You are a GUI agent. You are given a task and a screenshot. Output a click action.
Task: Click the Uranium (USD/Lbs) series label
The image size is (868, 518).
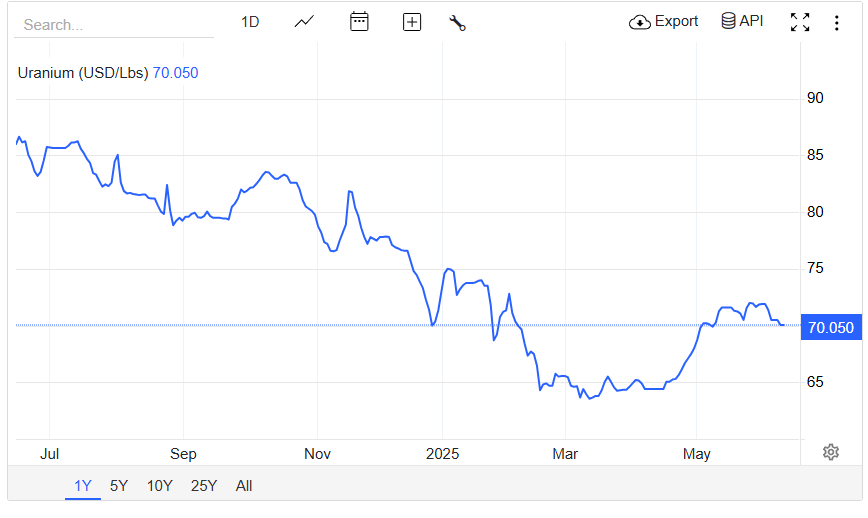point(83,73)
